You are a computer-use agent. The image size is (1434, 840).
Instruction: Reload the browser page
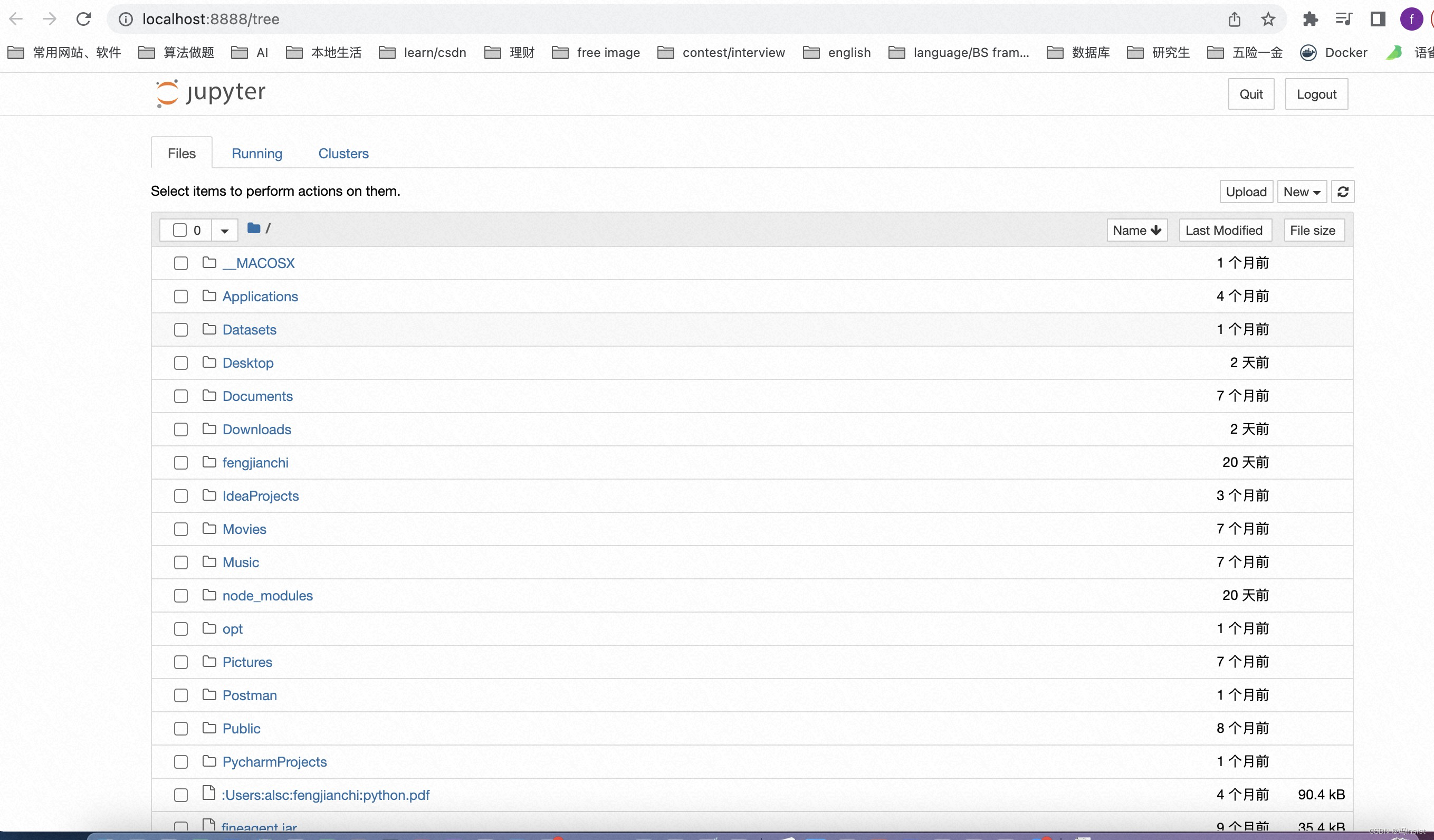[x=84, y=20]
